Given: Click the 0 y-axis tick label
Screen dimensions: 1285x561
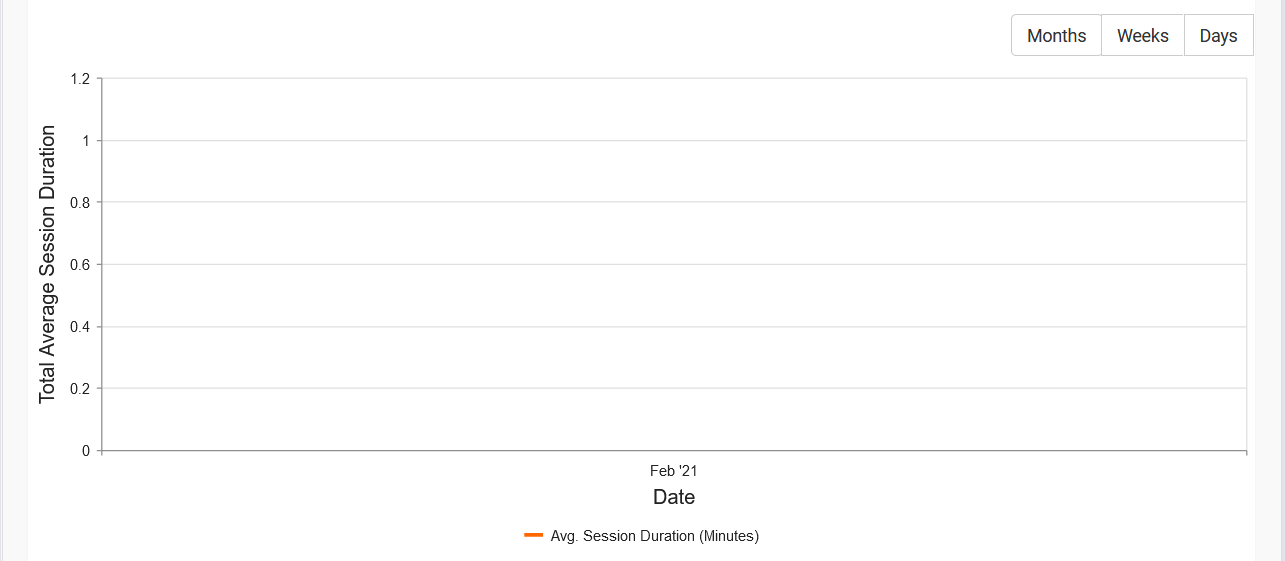Looking at the screenshot, I should click(x=86, y=451).
